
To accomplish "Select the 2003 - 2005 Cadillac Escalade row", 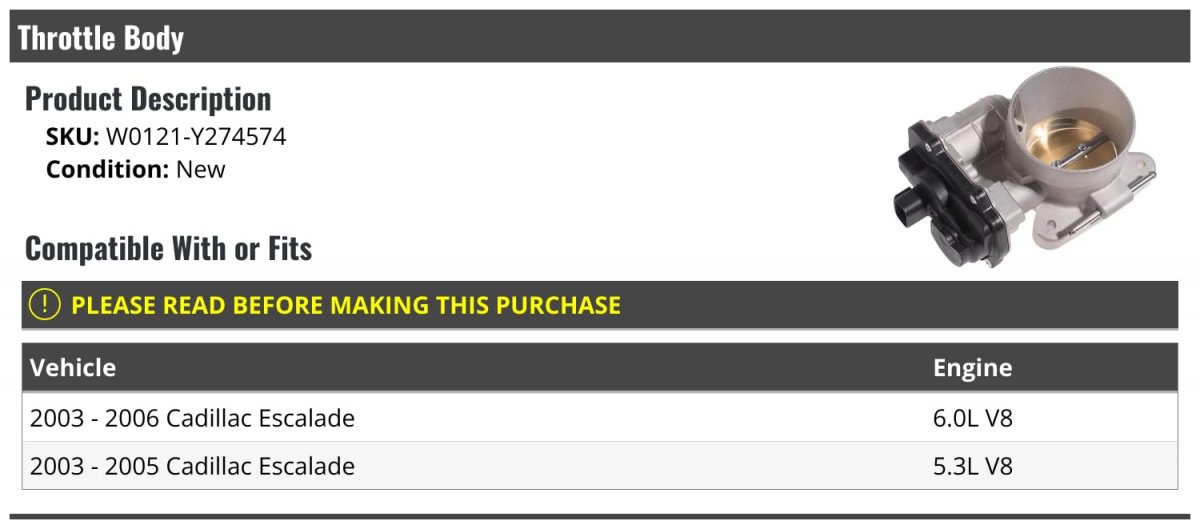I will (x=192, y=466).
